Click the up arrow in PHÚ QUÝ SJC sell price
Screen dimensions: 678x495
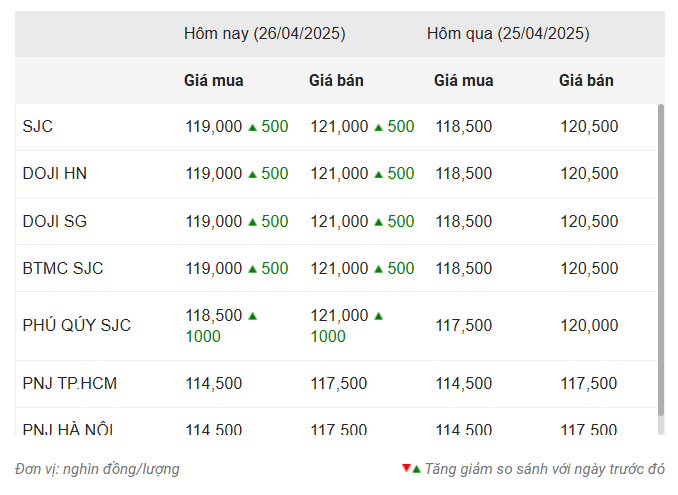[x=378, y=316]
